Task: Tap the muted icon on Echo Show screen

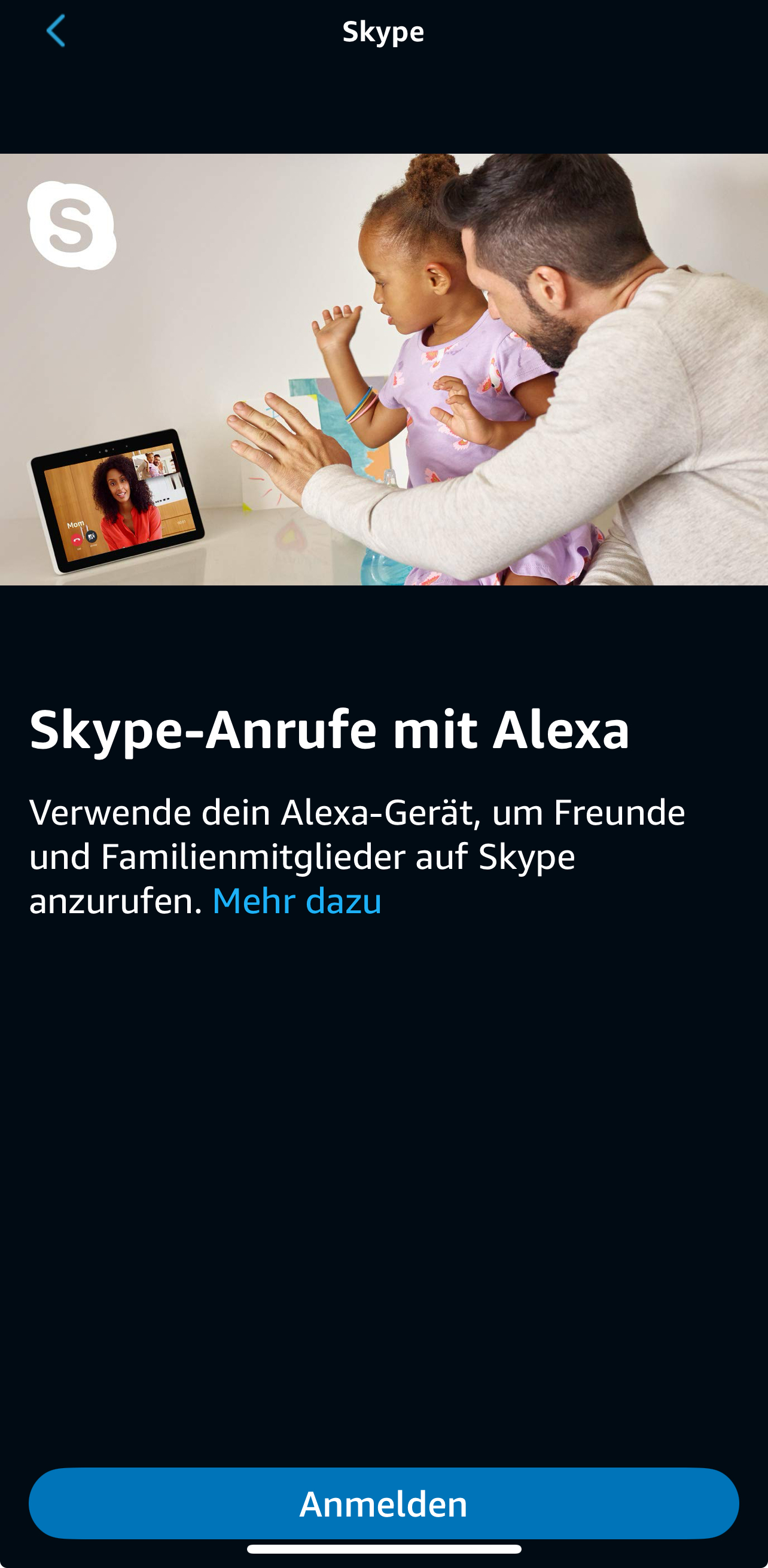Action: click(x=92, y=536)
